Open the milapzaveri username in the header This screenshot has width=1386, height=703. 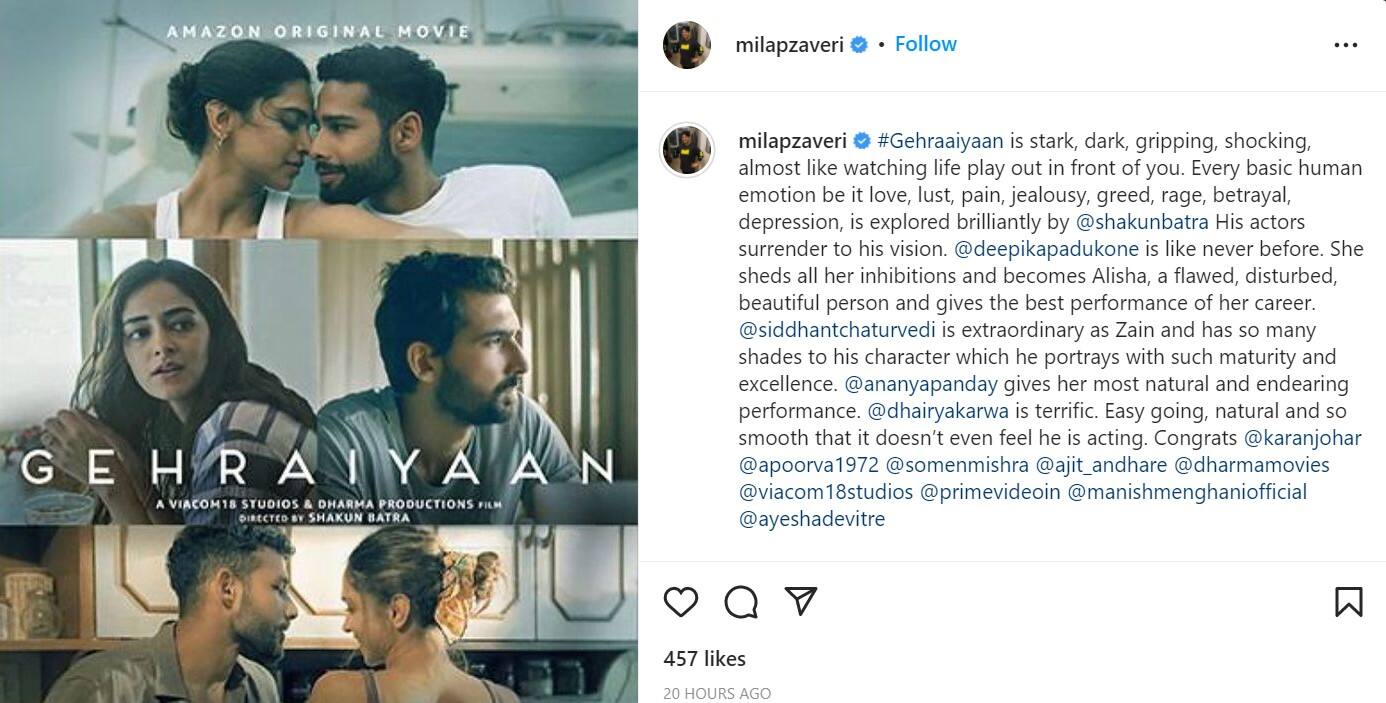coord(790,44)
